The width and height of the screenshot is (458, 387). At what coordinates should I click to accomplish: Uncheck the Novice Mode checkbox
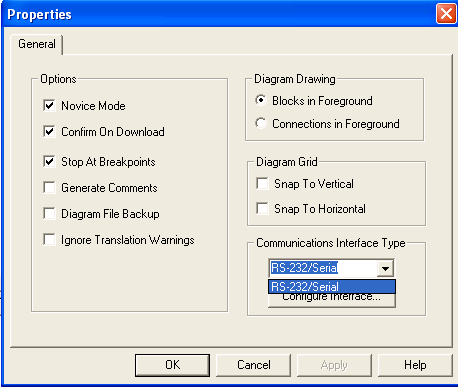pyautogui.click(x=49, y=106)
